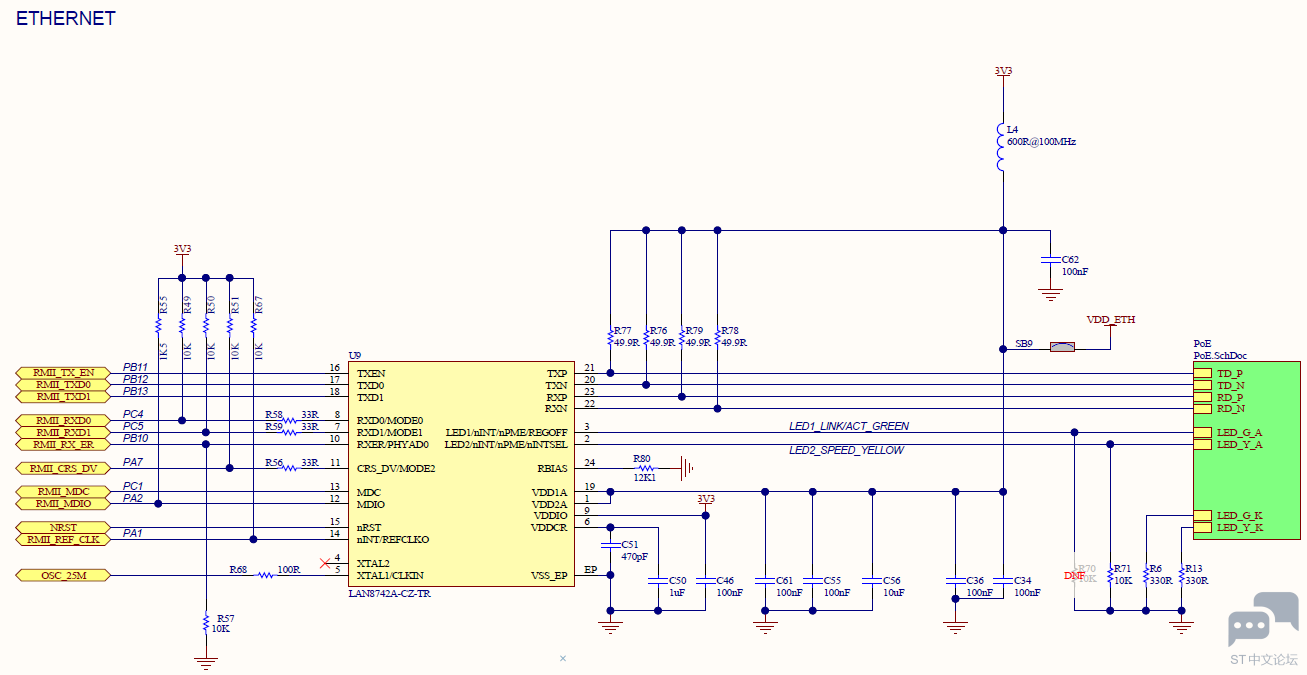Image resolution: width=1307 pixels, height=675 pixels.
Task: Select the RMII_REF_CLK port
Action: click(63, 540)
